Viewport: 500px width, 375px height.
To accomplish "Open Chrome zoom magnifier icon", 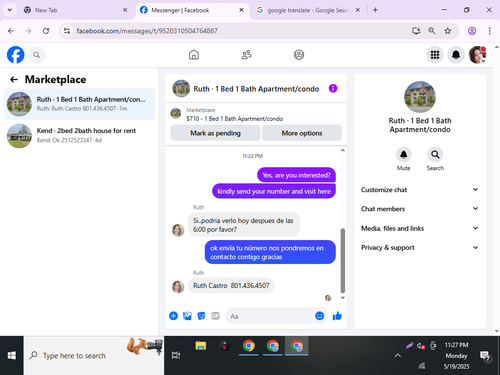I will click(x=432, y=31).
